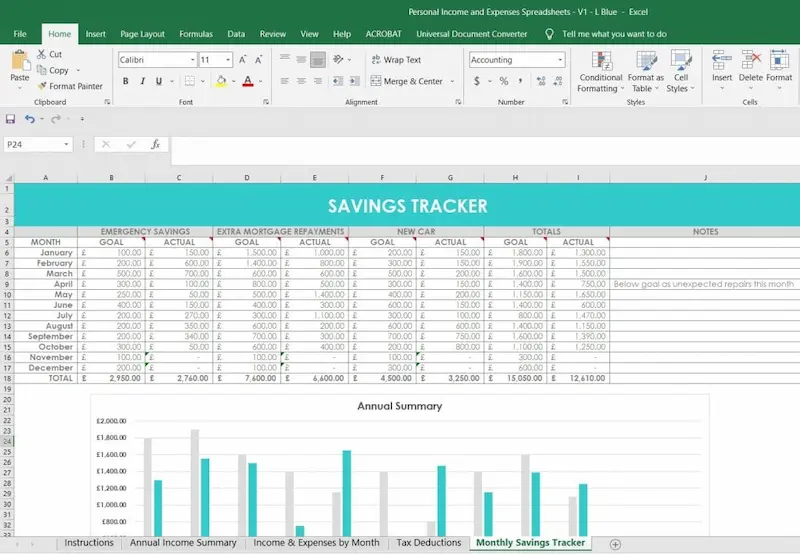Add a new sheet with plus button
The width and height of the screenshot is (800, 554).
(615, 544)
